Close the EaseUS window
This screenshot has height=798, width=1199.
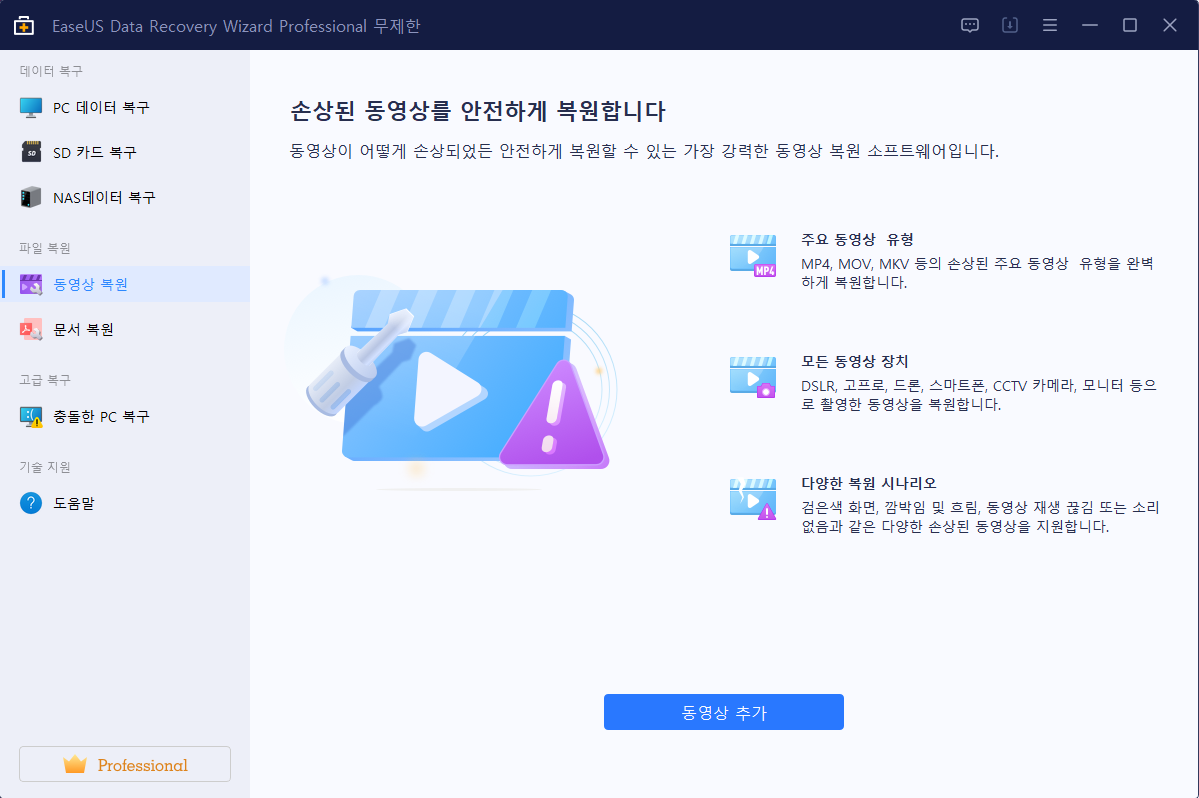(1169, 25)
